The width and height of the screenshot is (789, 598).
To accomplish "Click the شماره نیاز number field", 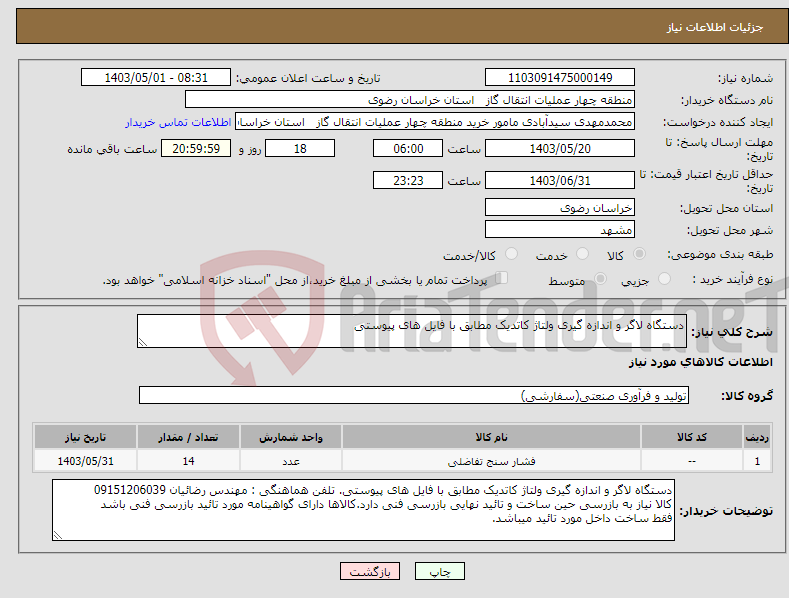I will click(560, 78).
